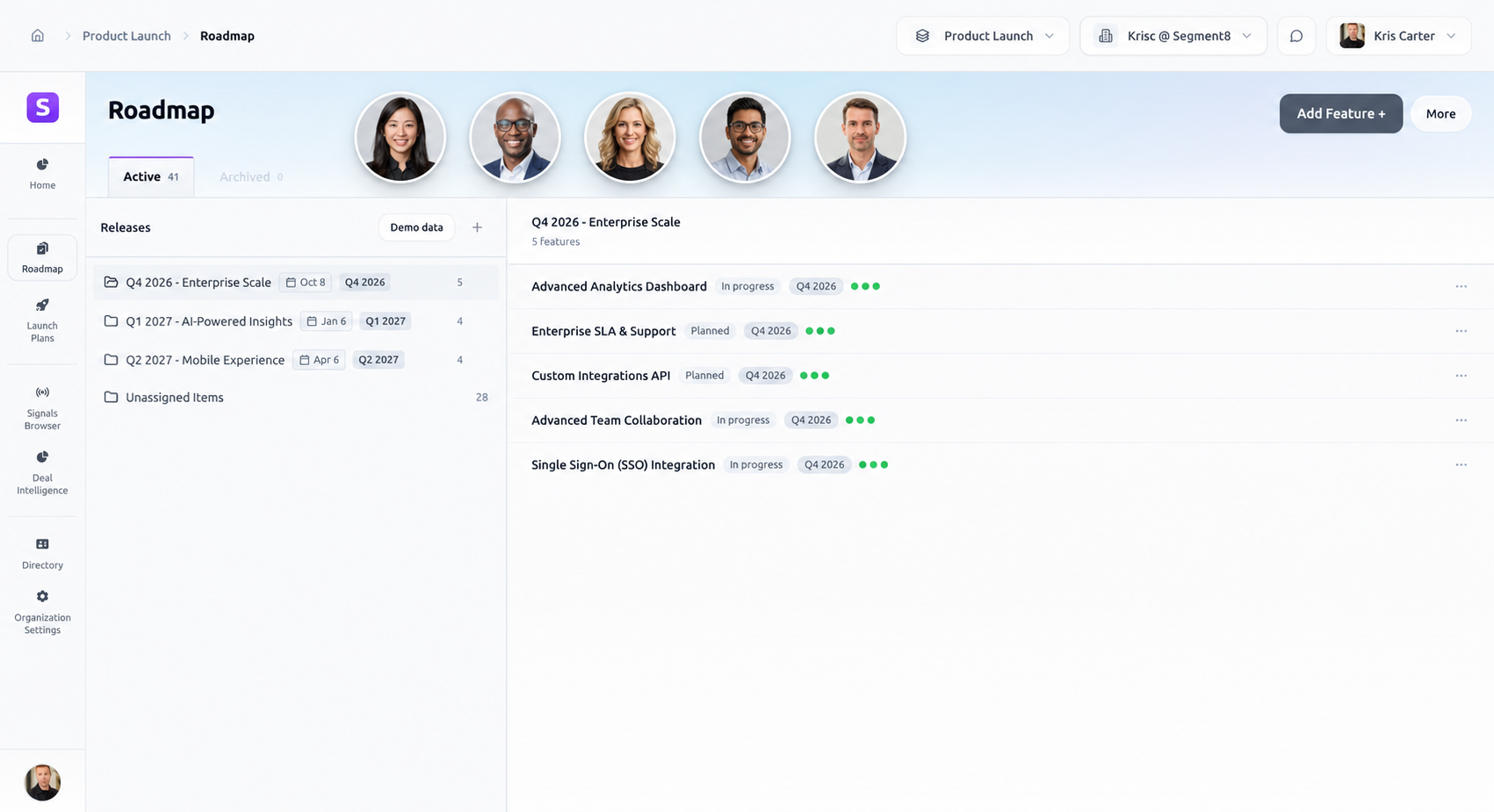Image resolution: width=1494 pixels, height=812 pixels.
Task: Open more options for Enterprise SLA & Support
Action: coord(1461,331)
